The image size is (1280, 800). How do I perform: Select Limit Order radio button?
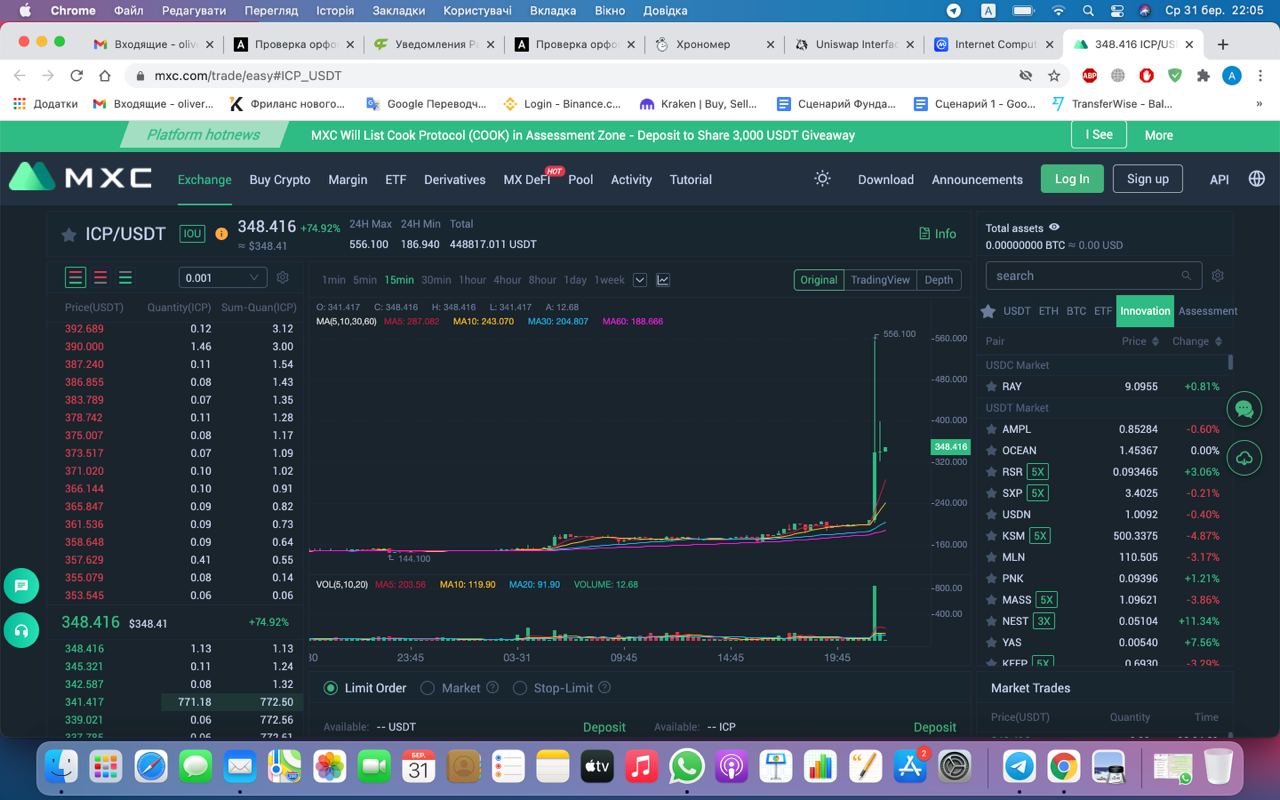pos(331,688)
